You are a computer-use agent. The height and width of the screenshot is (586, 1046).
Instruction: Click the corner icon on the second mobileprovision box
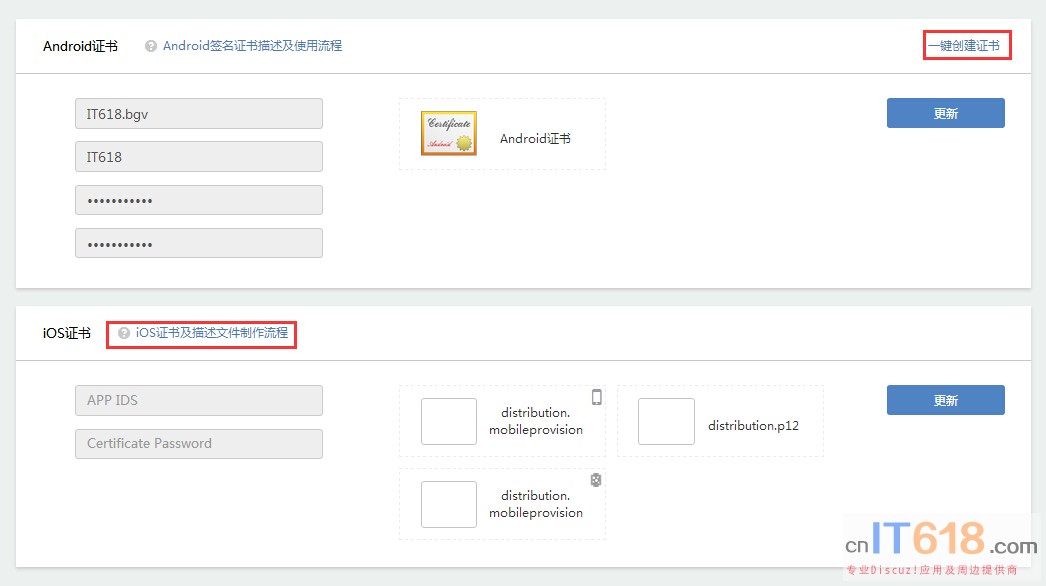tap(596, 480)
